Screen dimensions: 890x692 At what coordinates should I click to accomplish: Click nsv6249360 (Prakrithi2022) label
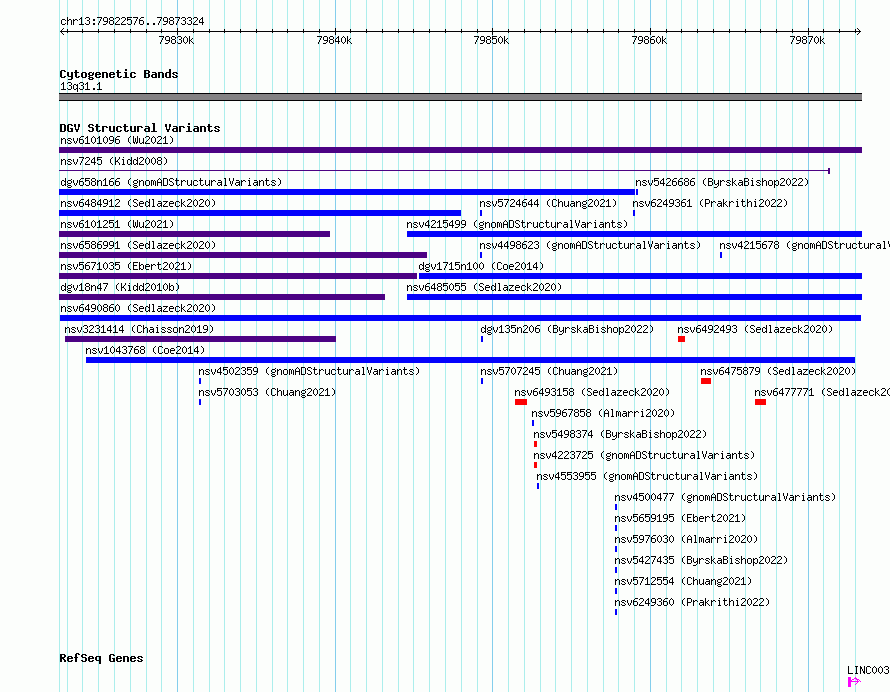click(x=692, y=602)
